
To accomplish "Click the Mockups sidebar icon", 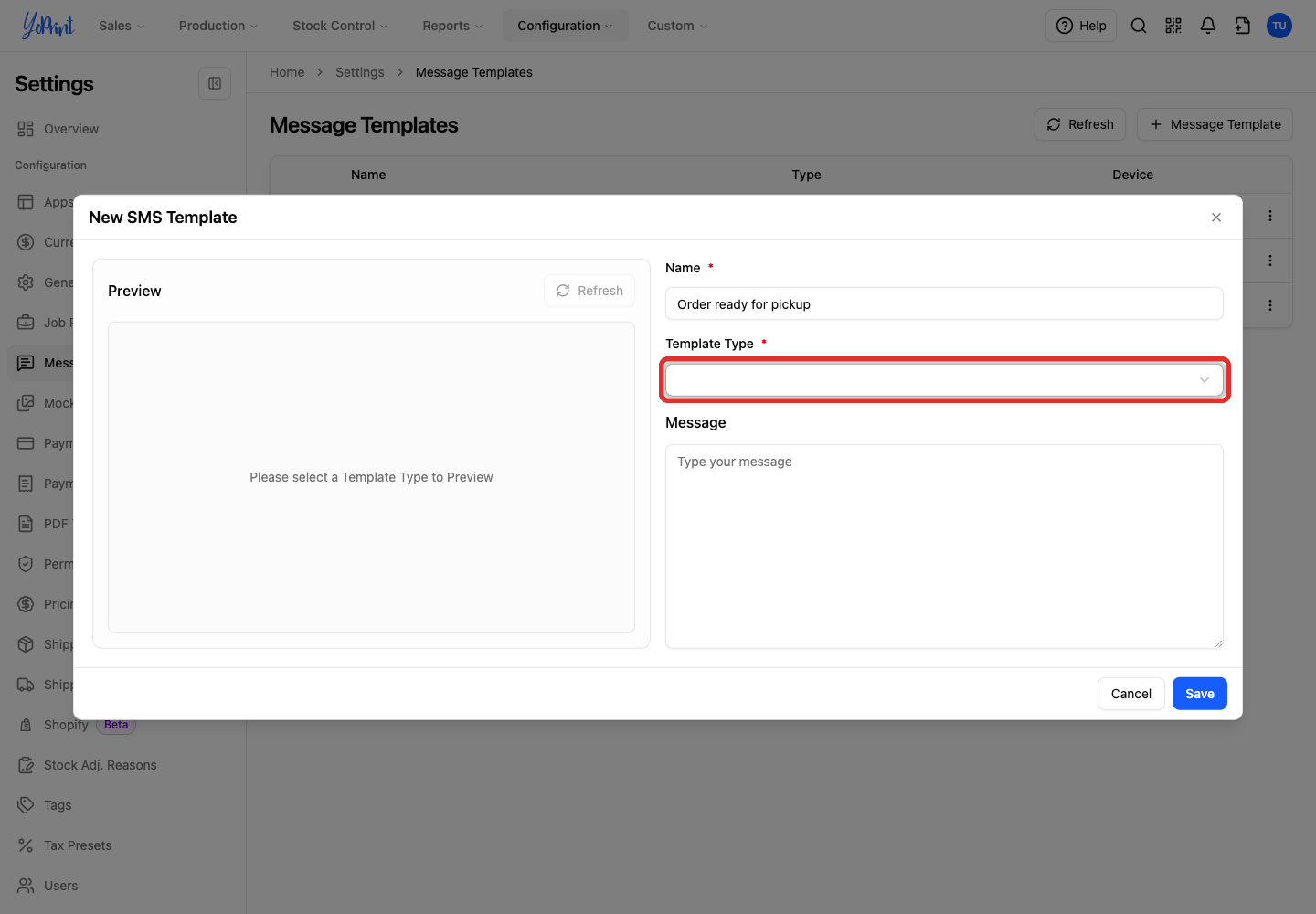I will pyautogui.click(x=26, y=403).
